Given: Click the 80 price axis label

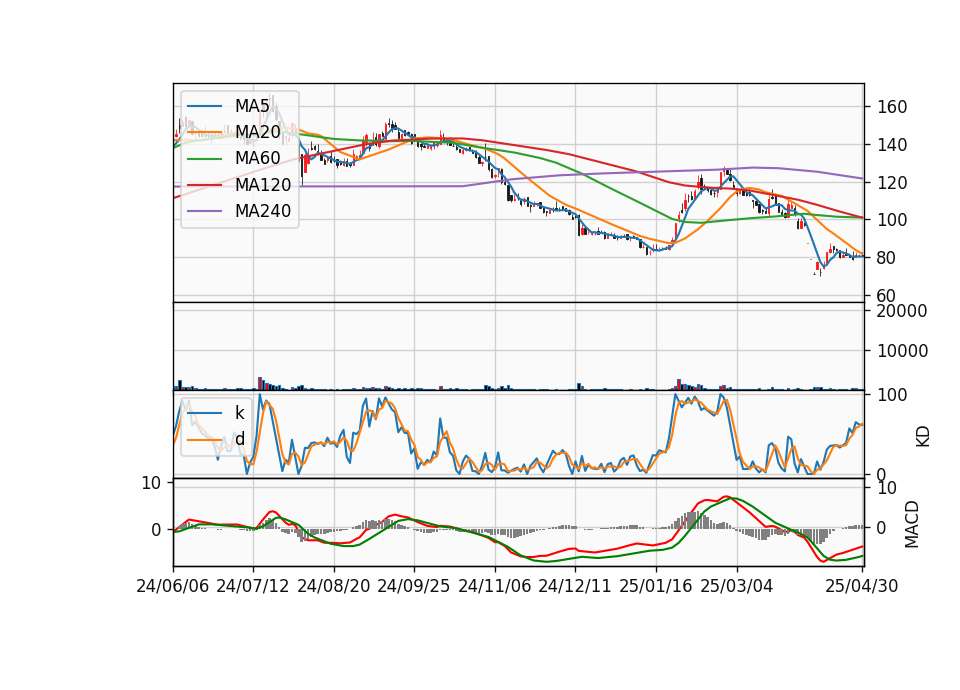Looking at the screenshot, I should pyautogui.click(x=887, y=258).
